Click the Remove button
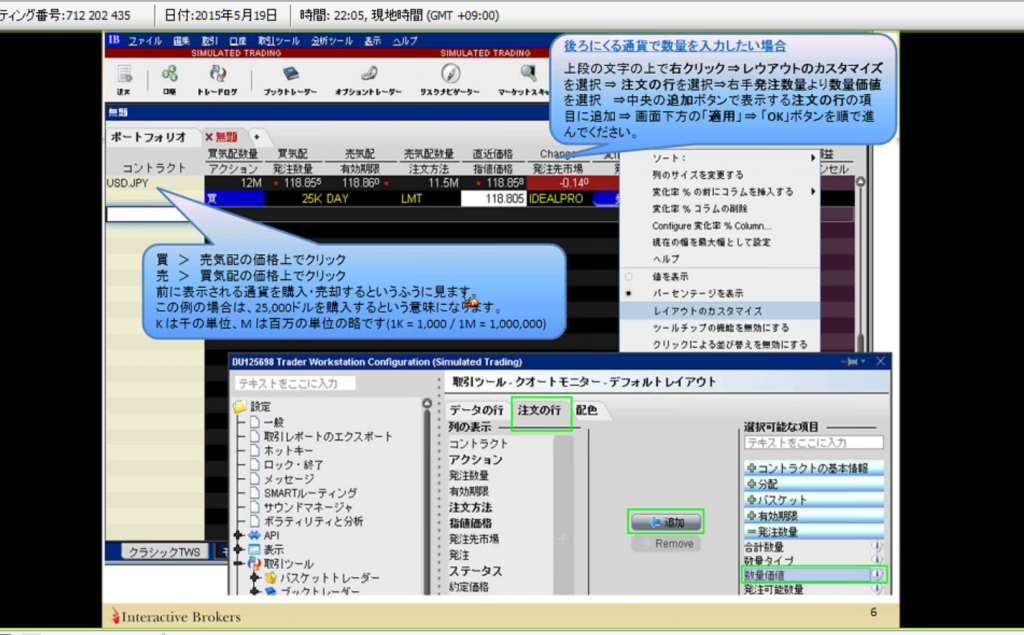The height and width of the screenshot is (635, 1024). tap(665, 544)
